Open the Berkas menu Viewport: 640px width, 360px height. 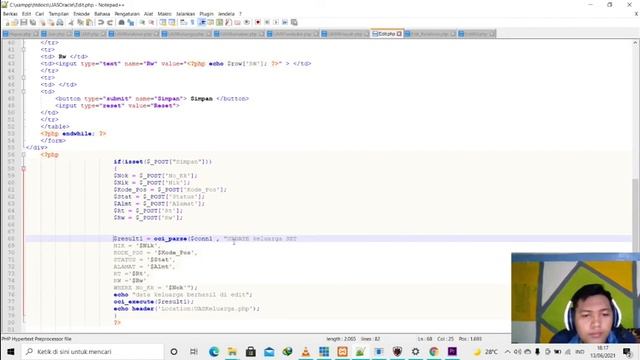point(10,14)
